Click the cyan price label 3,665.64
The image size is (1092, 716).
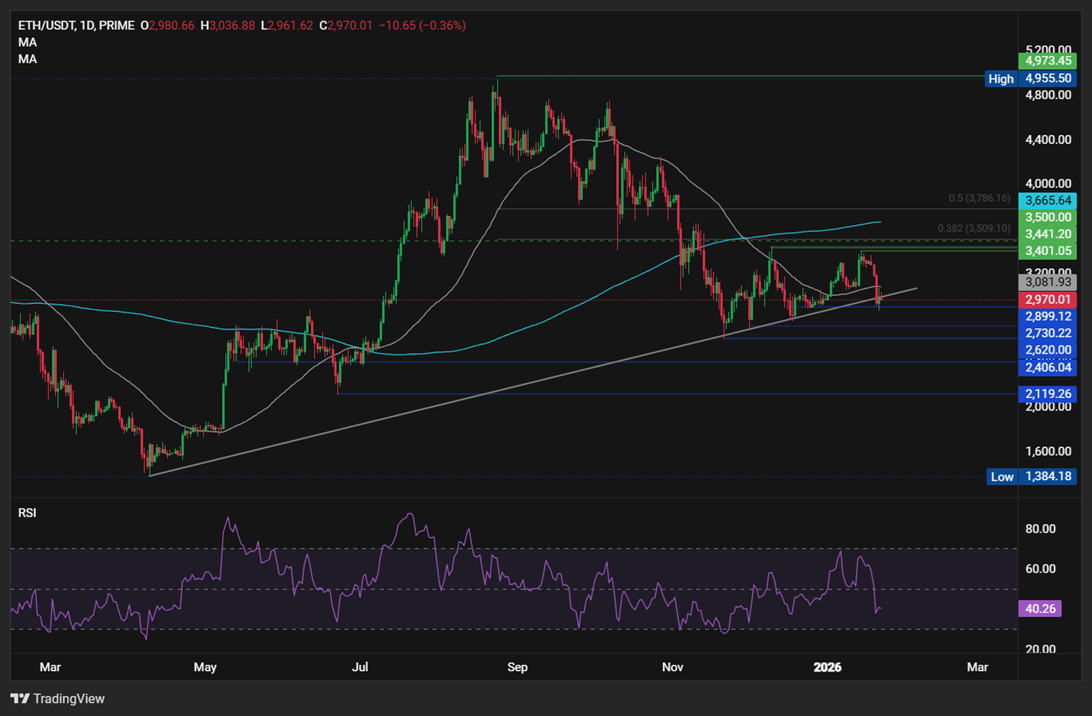(x=1046, y=201)
